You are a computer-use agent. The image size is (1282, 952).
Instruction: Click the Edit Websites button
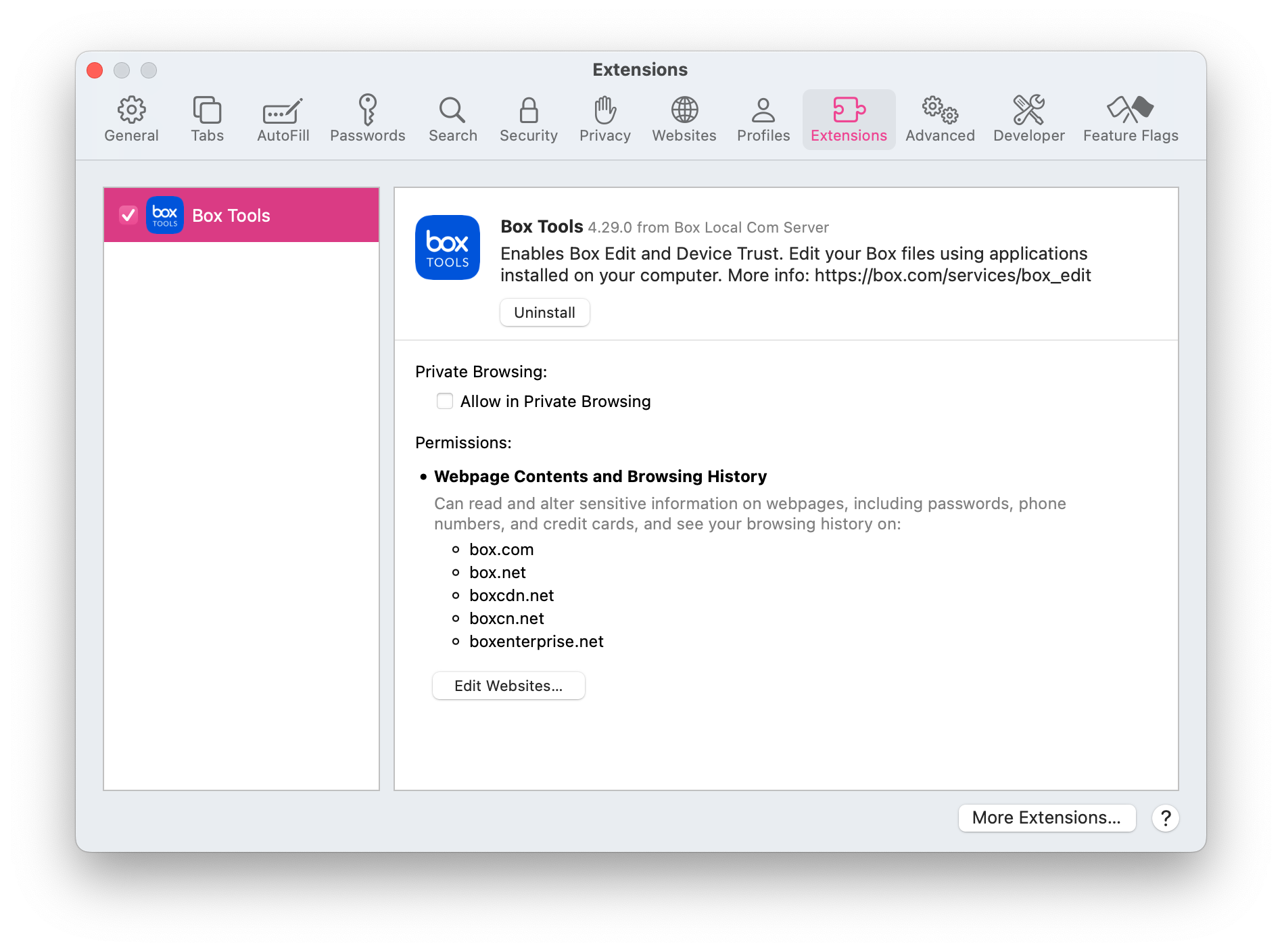pyautogui.click(x=508, y=686)
